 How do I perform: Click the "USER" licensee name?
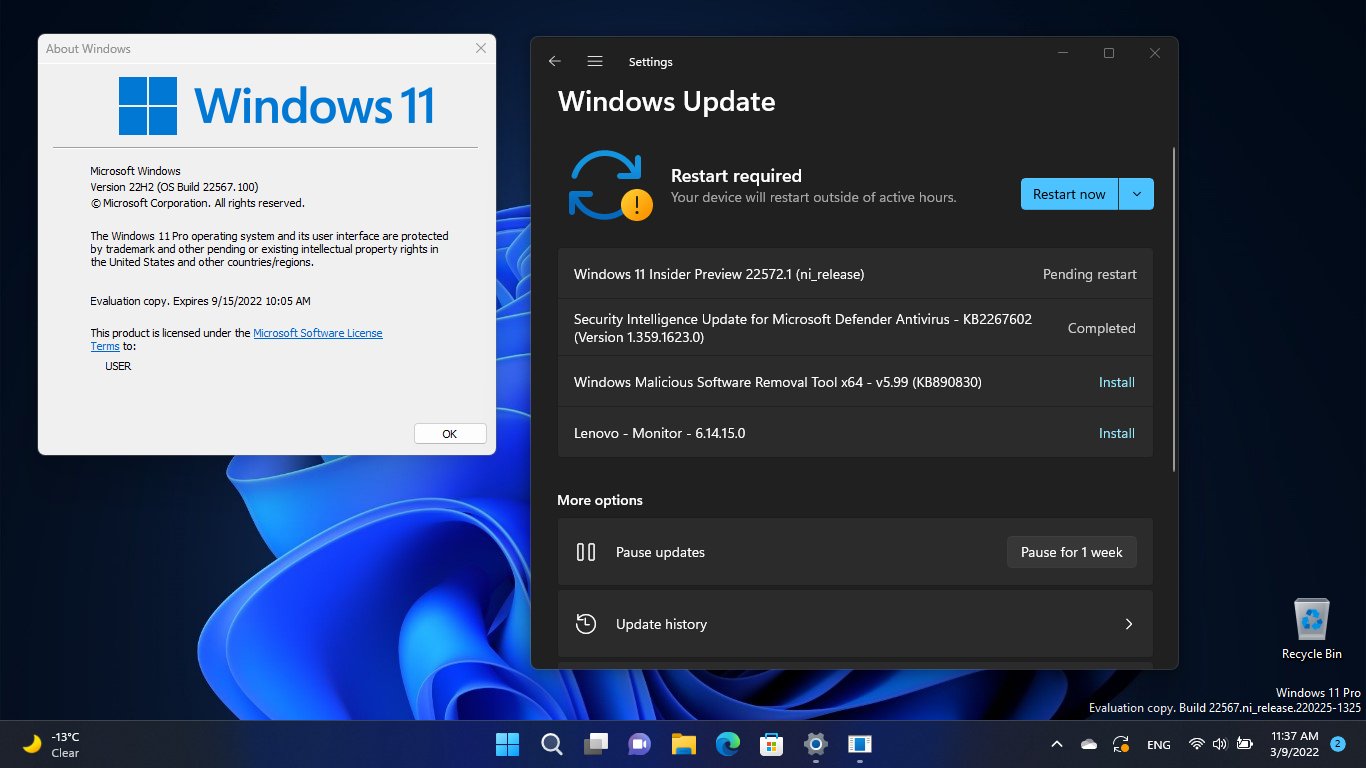118,366
